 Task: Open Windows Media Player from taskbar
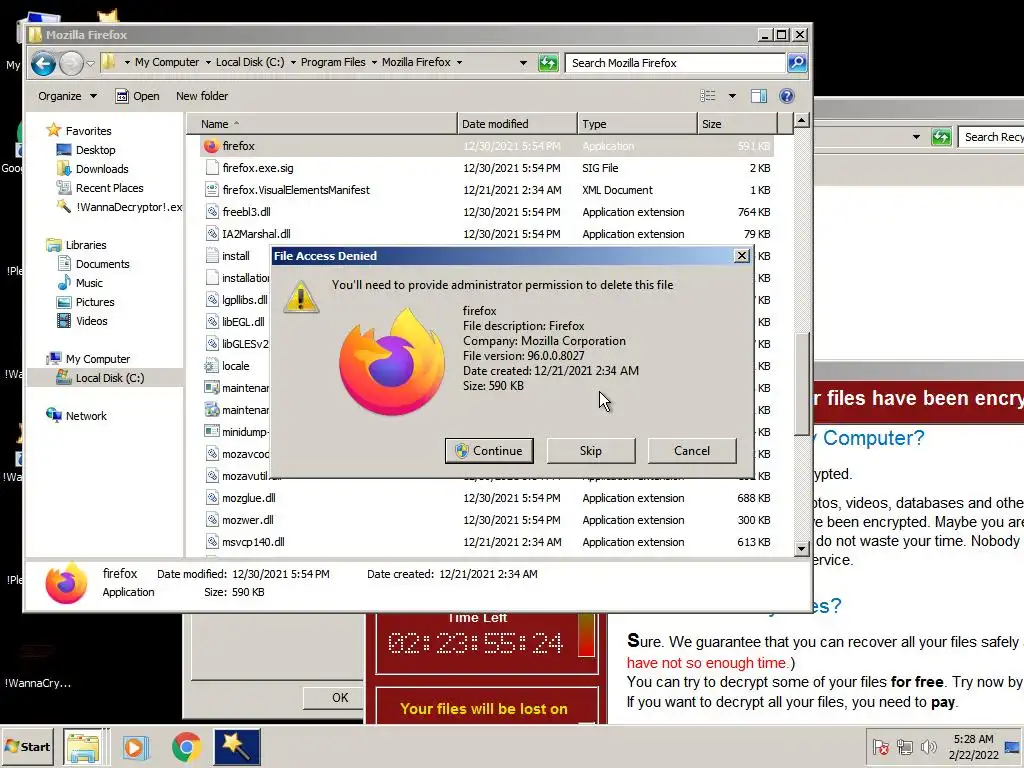tap(135, 747)
